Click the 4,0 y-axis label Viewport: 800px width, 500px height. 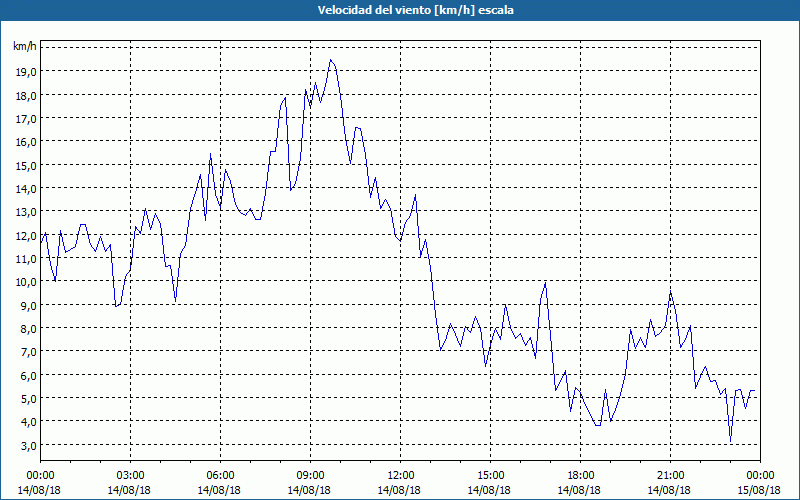[x=29, y=421]
